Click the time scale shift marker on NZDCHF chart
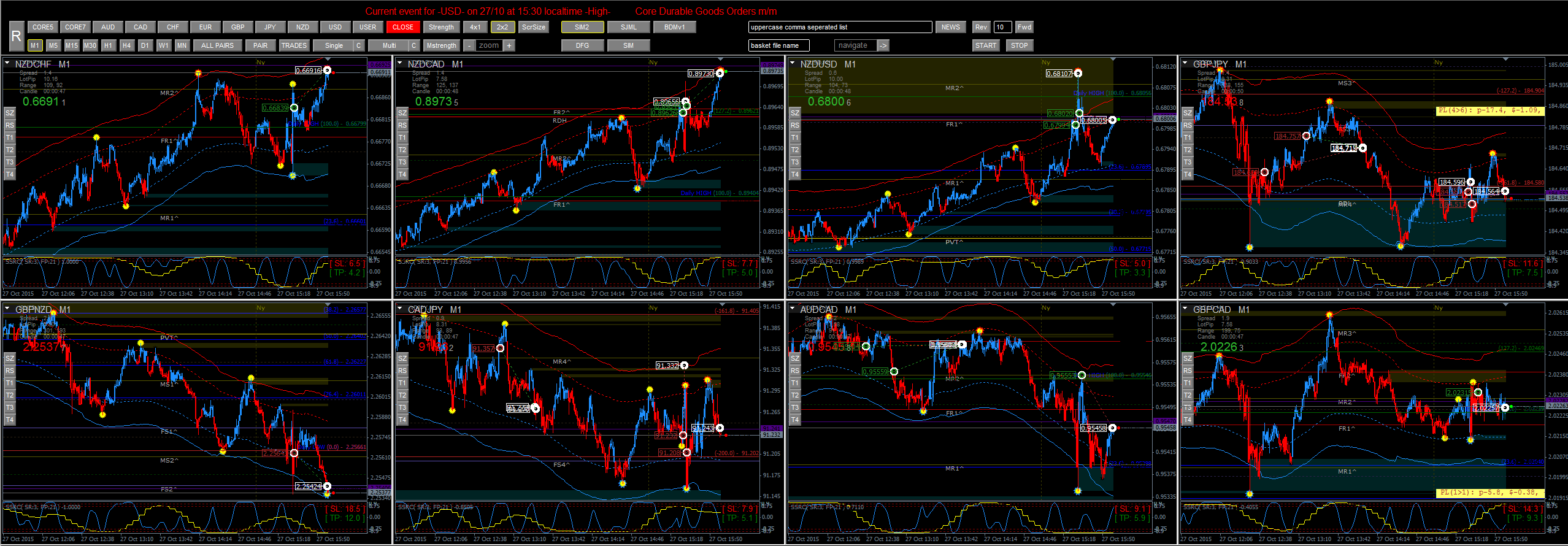The image size is (1568, 546). pos(328,60)
